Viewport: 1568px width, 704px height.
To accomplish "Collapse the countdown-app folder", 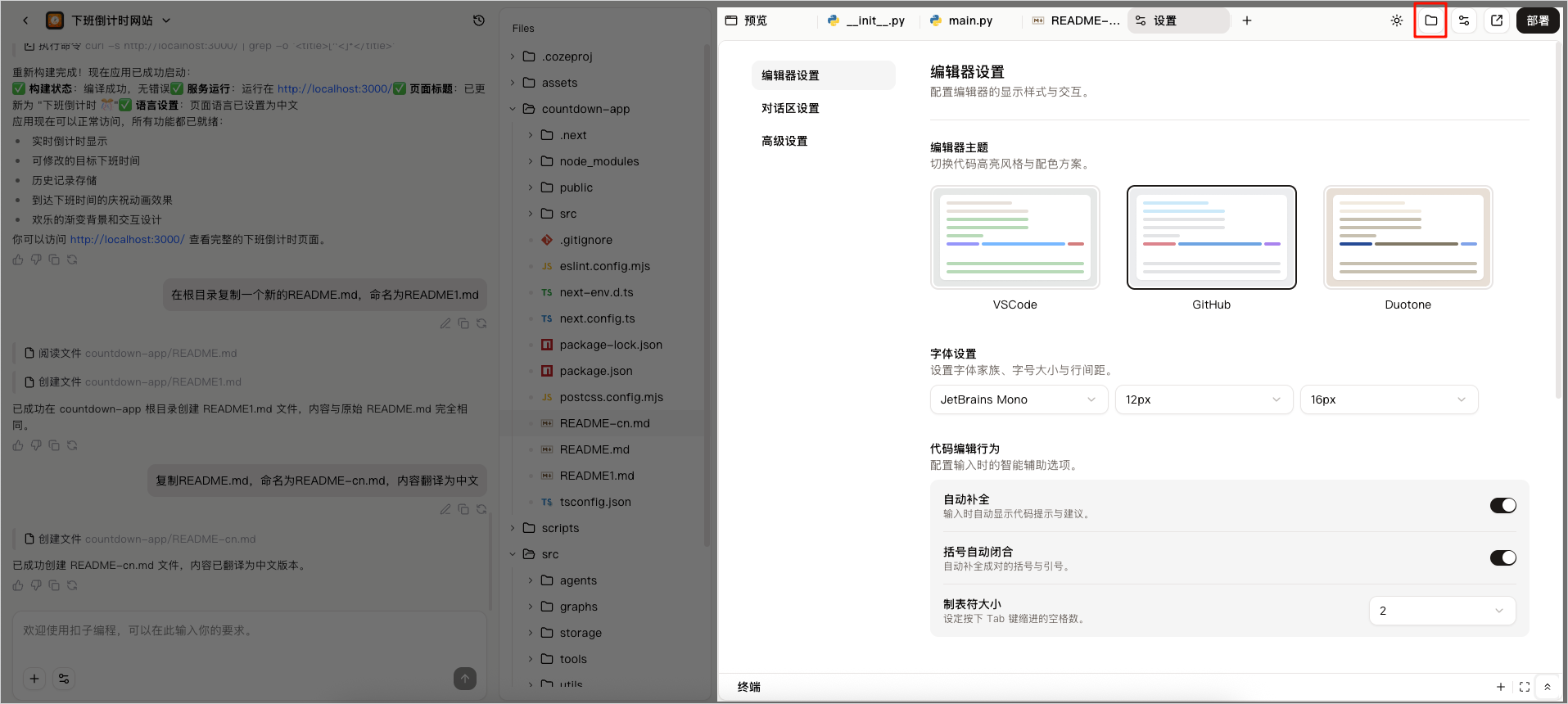I will point(513,109).
